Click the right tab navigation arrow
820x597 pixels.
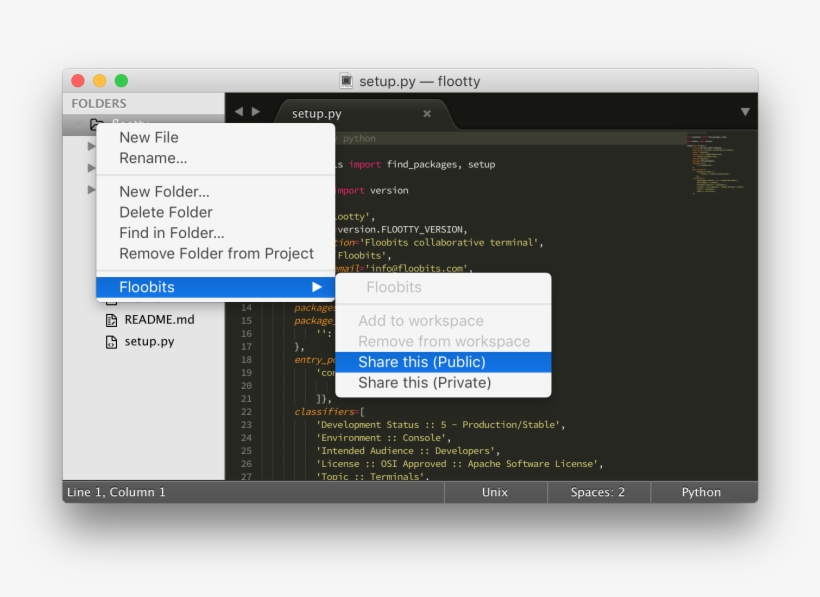256,112
